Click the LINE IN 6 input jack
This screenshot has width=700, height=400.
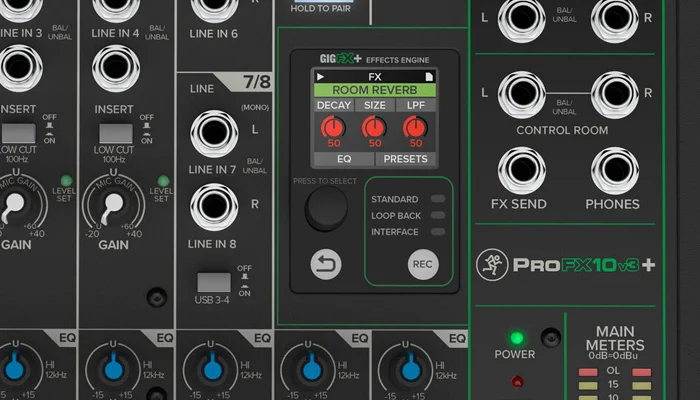[214, 9]
